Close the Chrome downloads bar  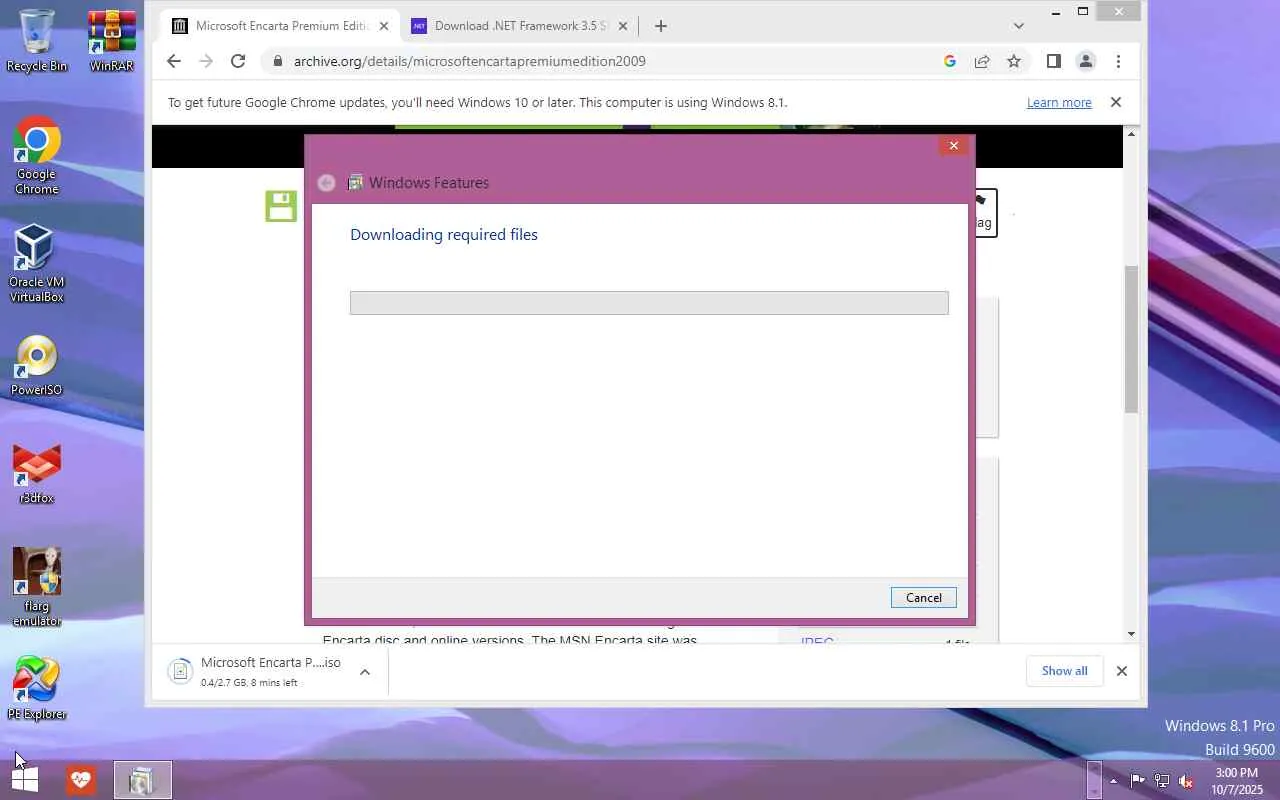point(1121,671)
